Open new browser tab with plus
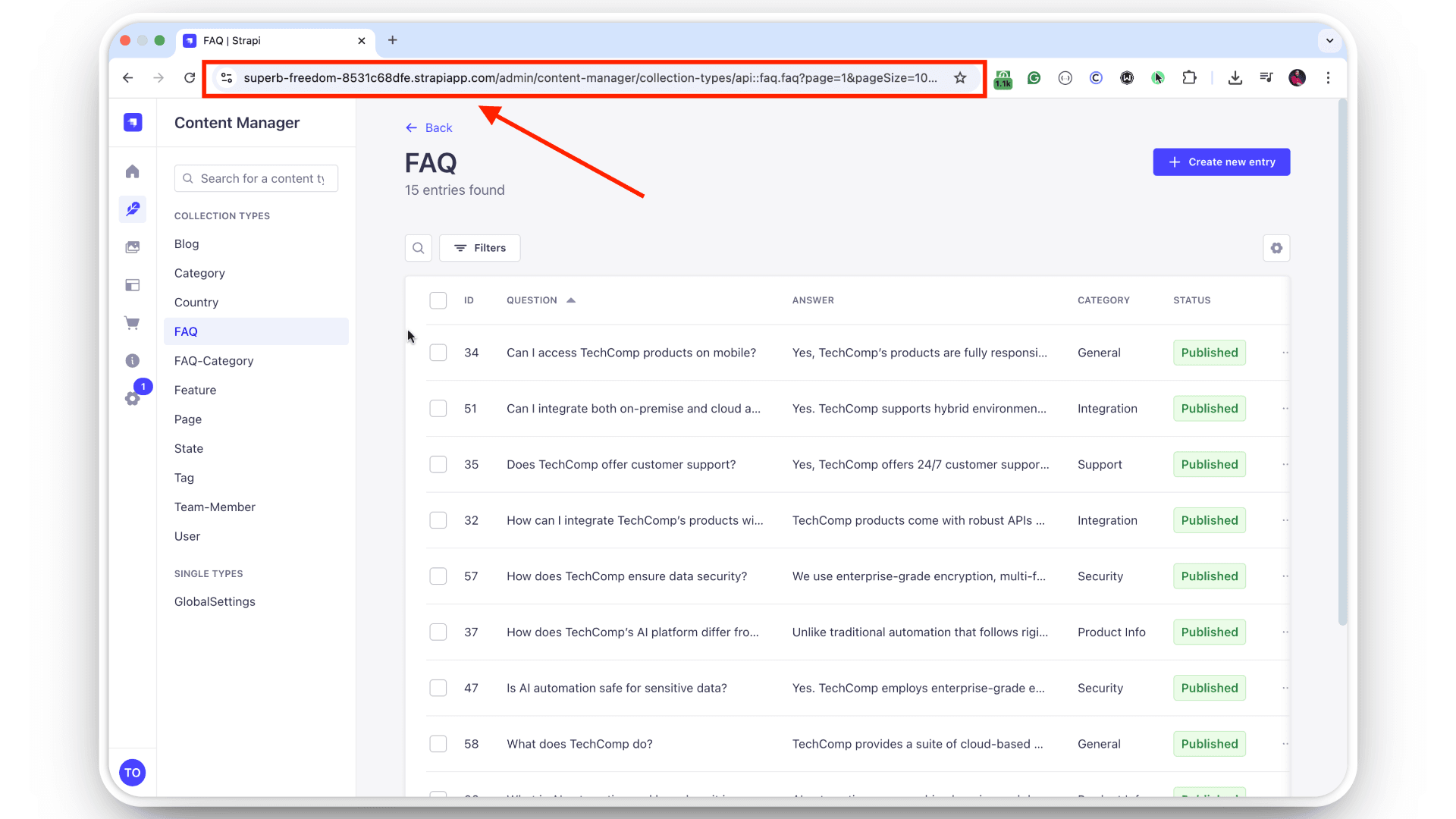The image size is (1456, 819). coord(392,41)
